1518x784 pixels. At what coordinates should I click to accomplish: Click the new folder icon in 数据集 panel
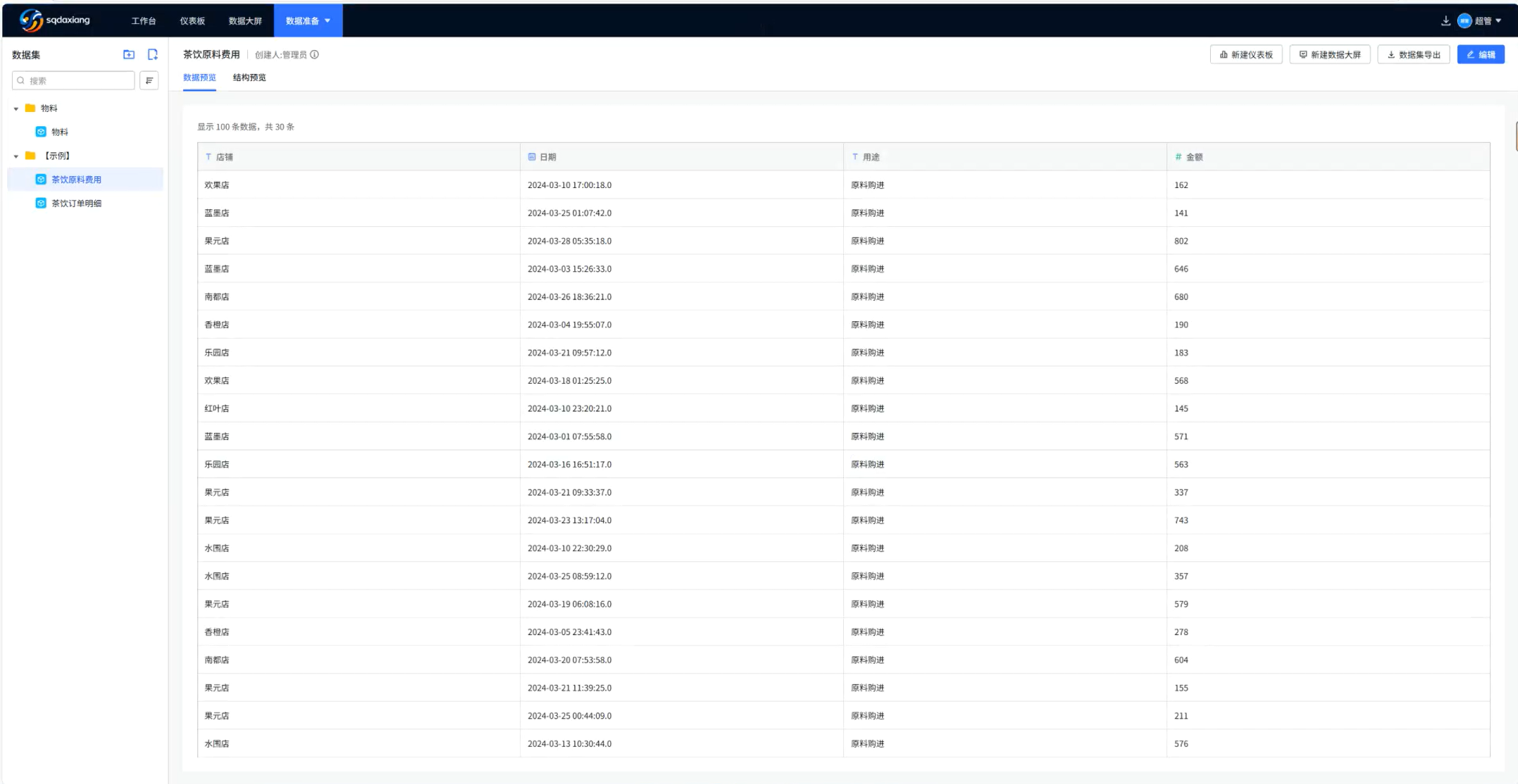(x=128, y=54)
